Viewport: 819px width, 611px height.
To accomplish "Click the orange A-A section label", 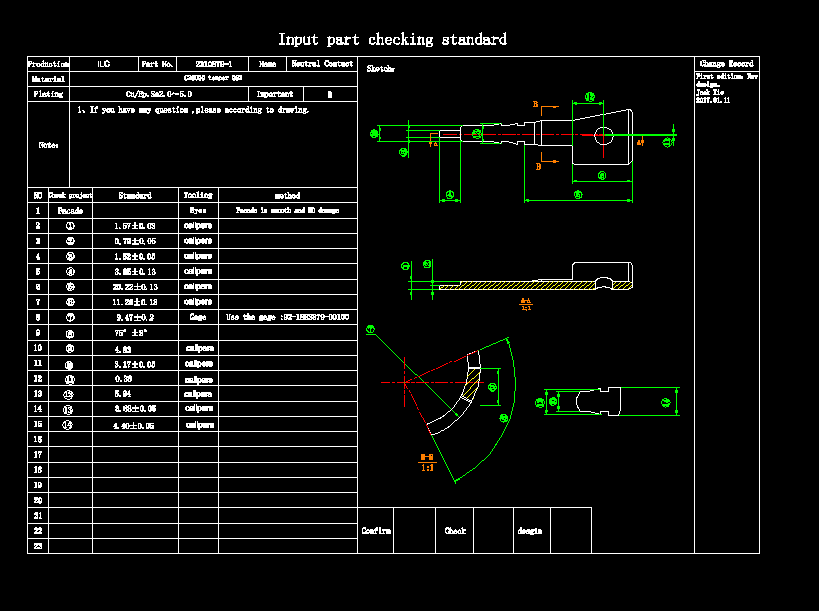I will (526, 303).
